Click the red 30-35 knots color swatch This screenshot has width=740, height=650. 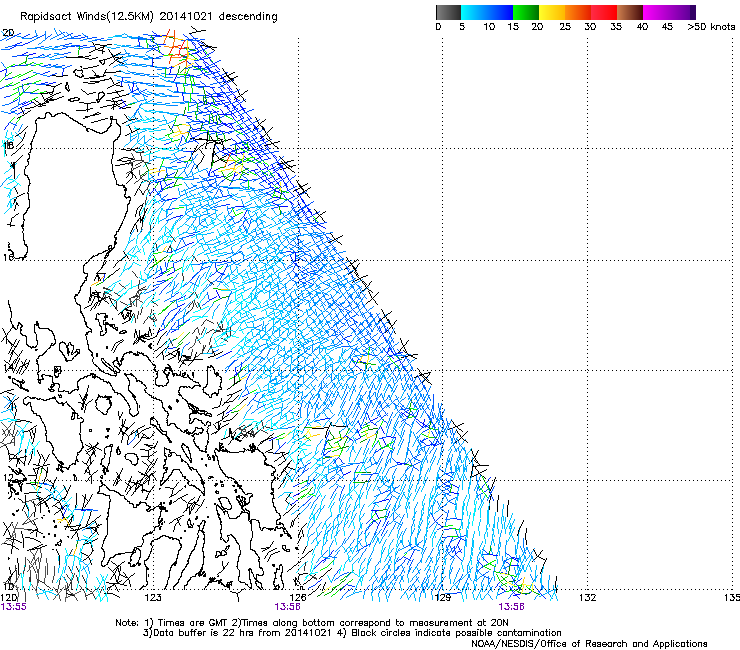click(x=604, y=12)
